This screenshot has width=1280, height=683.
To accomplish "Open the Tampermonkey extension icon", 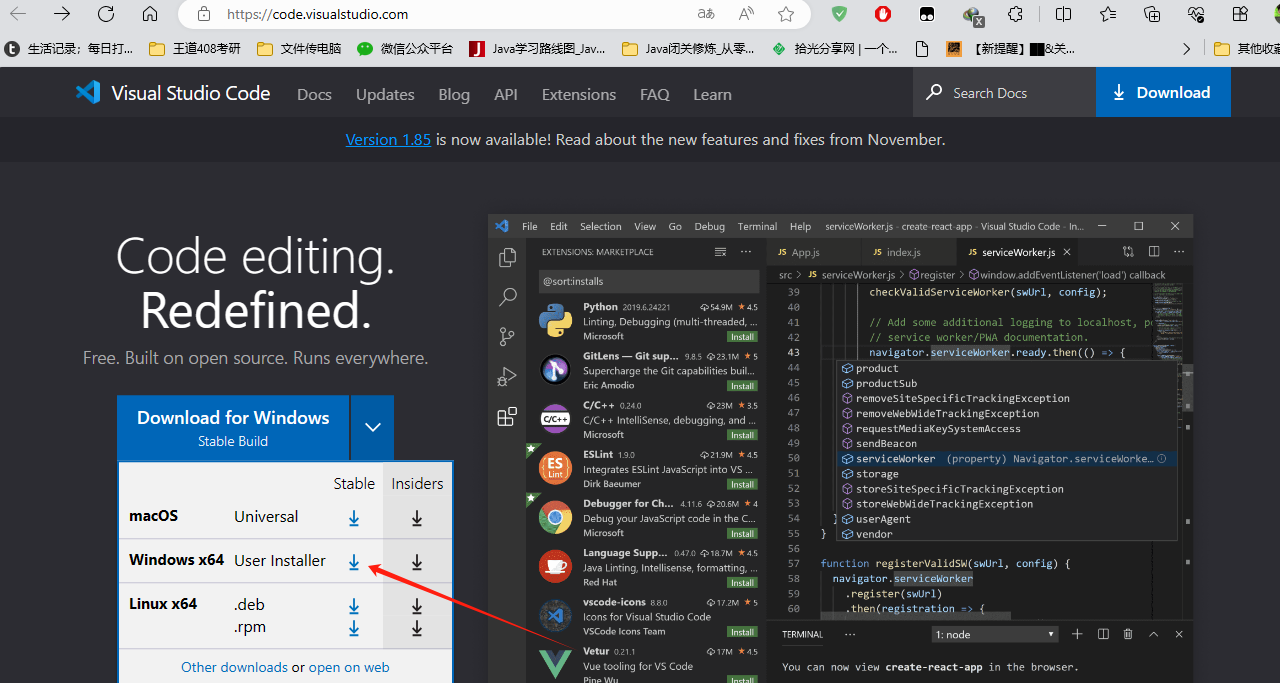I will tap(927, 14).
